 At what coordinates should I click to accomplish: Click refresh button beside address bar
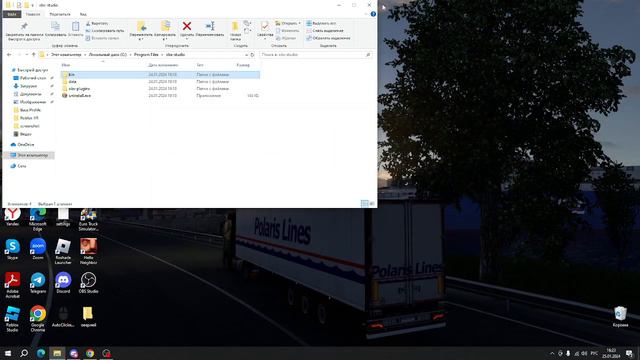[x=252, y=55]
